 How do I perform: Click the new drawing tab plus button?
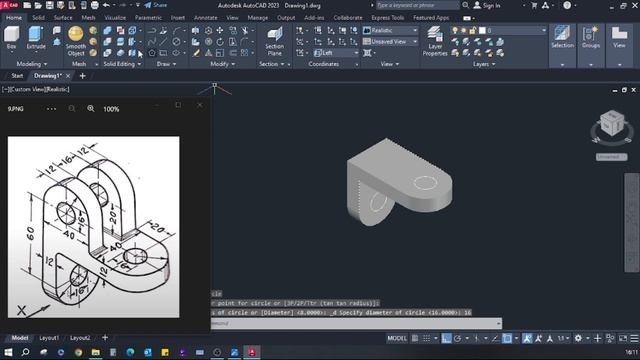click(x=82, y=76)
